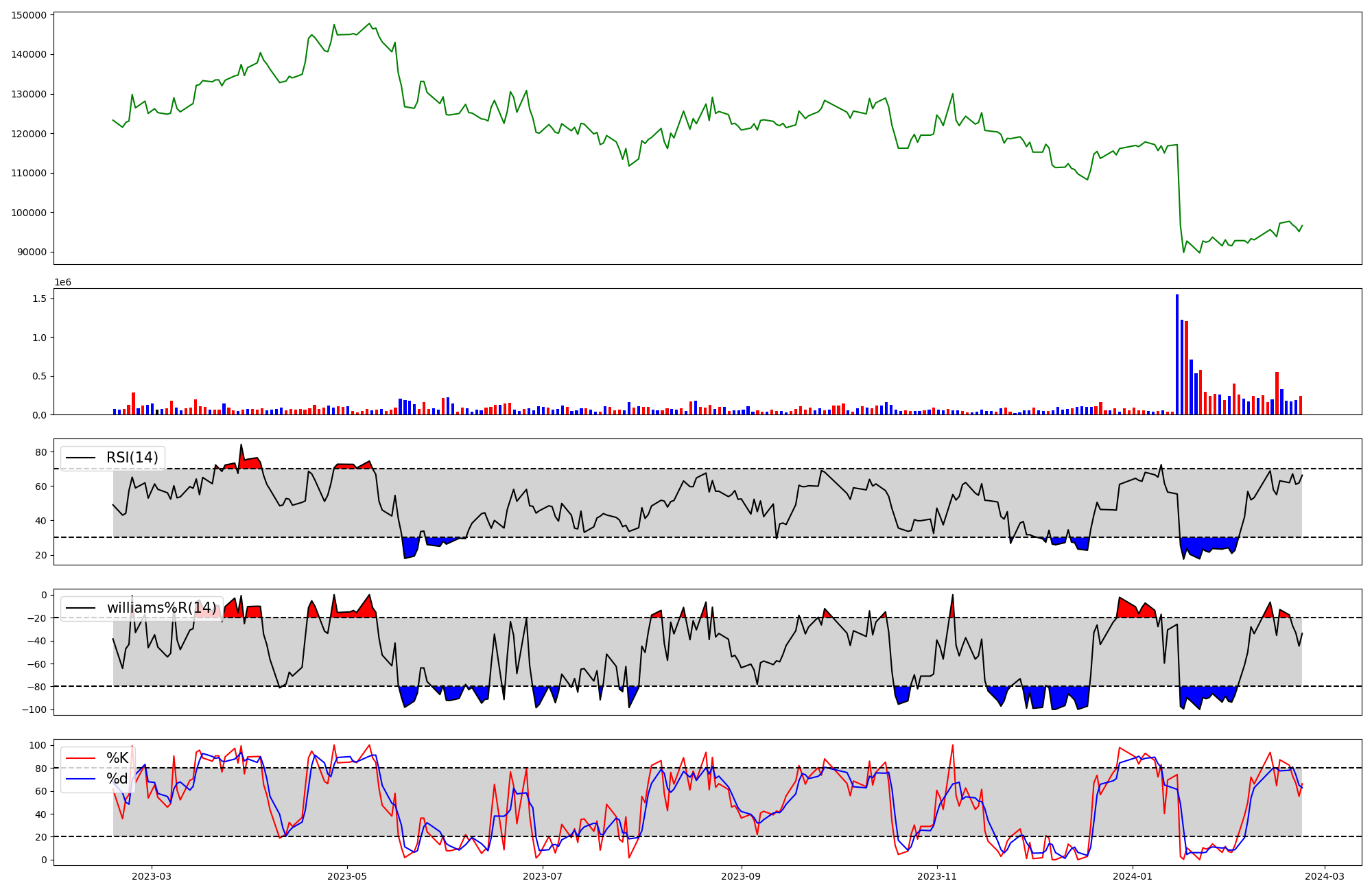Click the 150000 price axis label
The width and height of the screenshot is (1372, 892).
29,15
